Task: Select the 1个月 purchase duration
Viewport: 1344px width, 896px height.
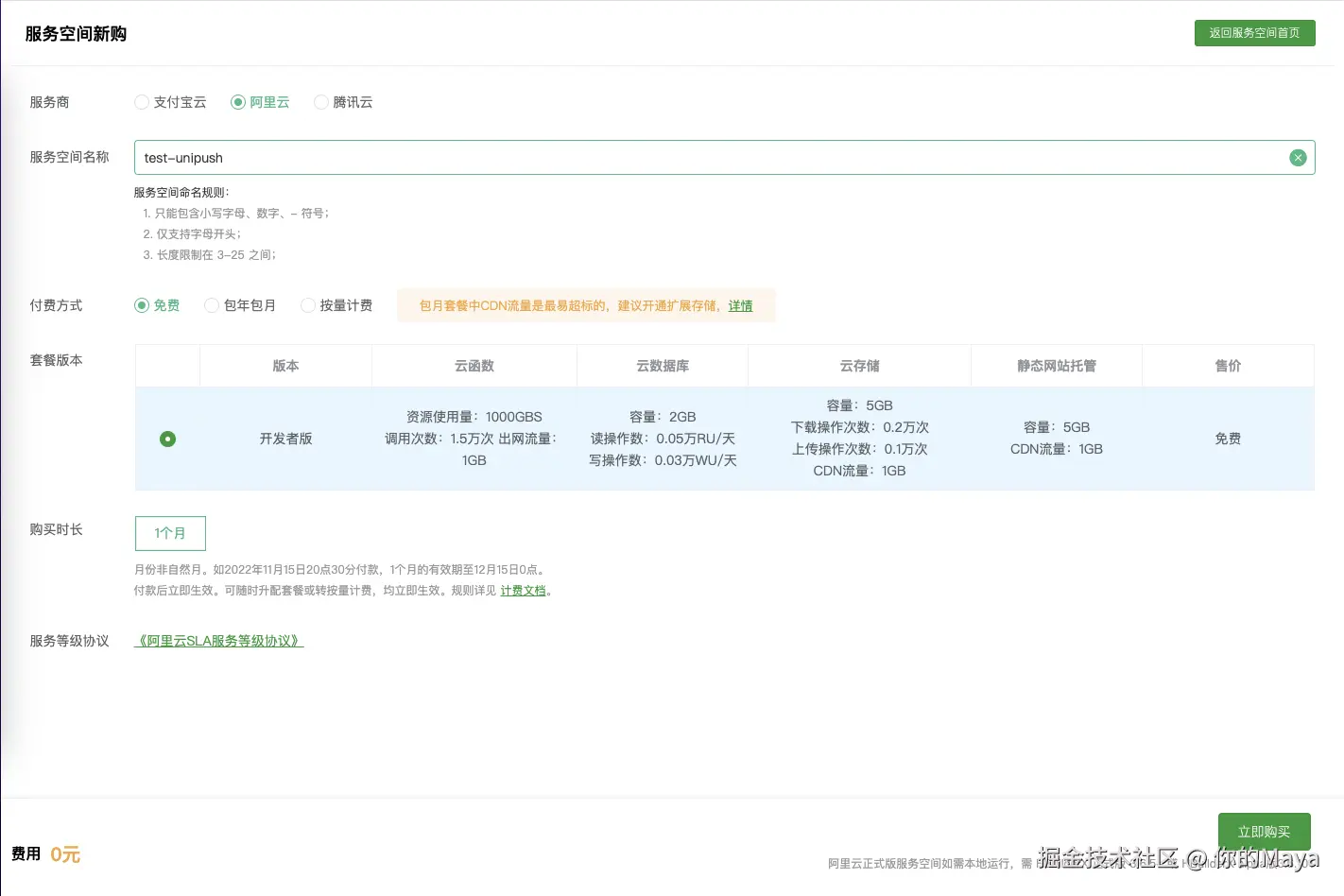Action: [x=170, y=533]
